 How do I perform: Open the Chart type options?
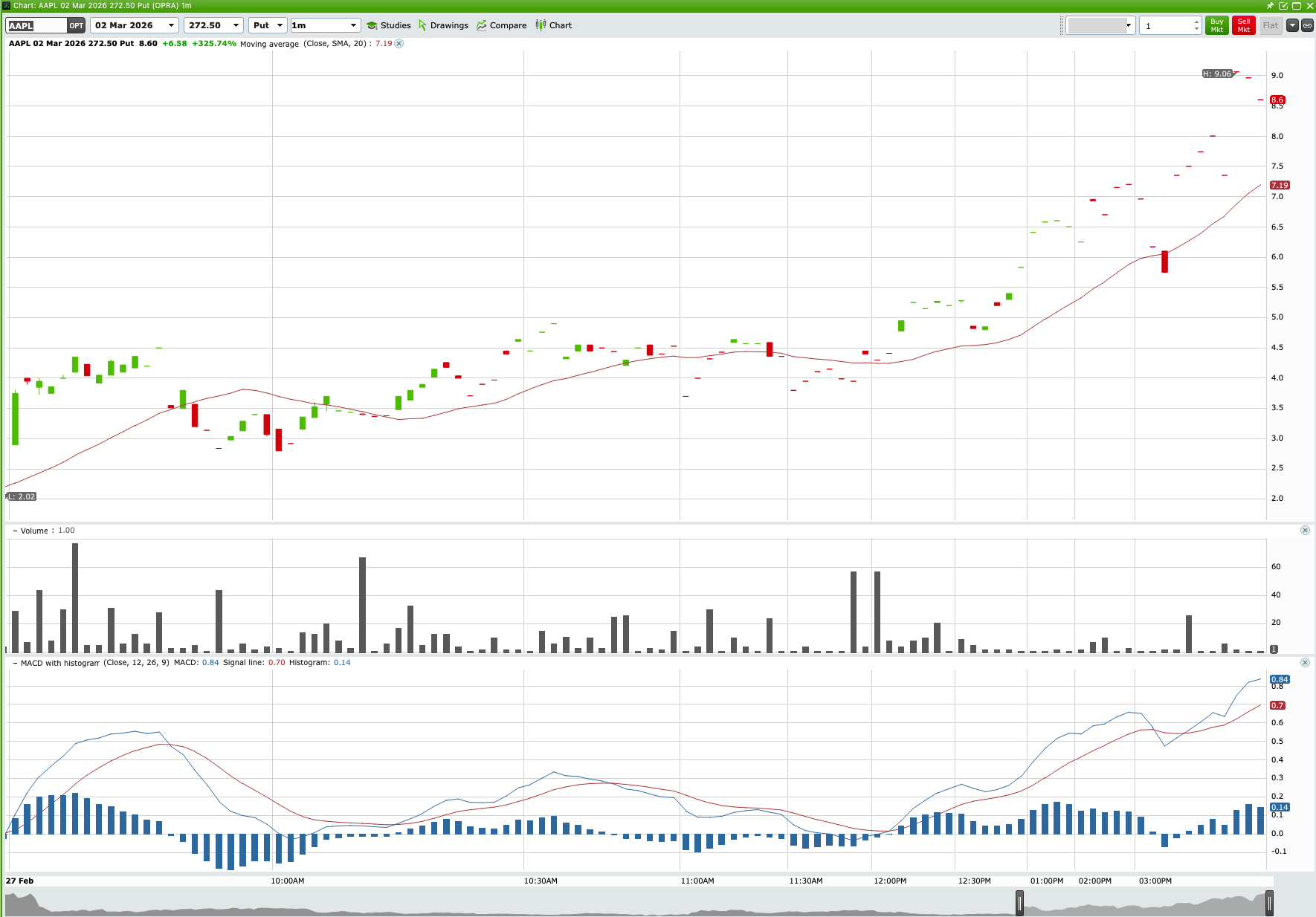553,25
